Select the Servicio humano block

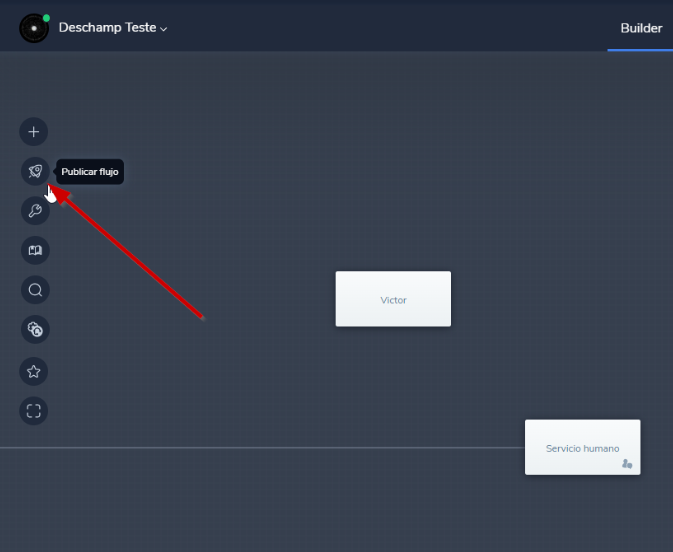pyautogui.click(x=582, y=447)
